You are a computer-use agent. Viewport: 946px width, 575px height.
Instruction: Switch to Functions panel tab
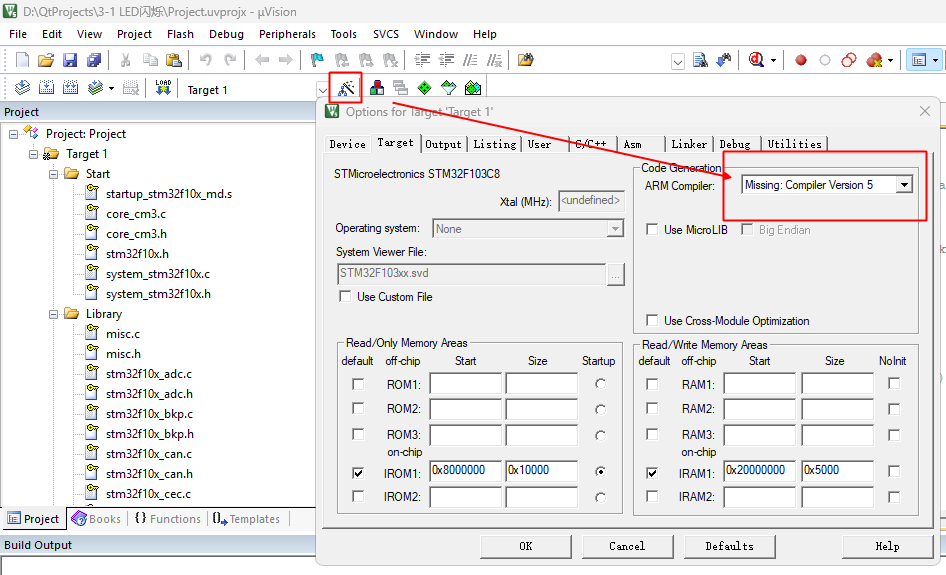tap(168, 519)
